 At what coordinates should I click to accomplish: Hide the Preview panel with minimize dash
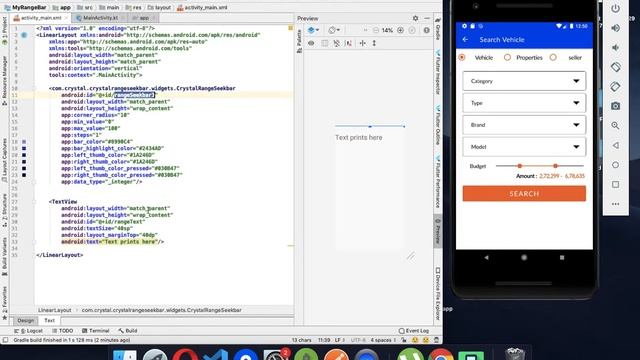(x=427, y=18)
